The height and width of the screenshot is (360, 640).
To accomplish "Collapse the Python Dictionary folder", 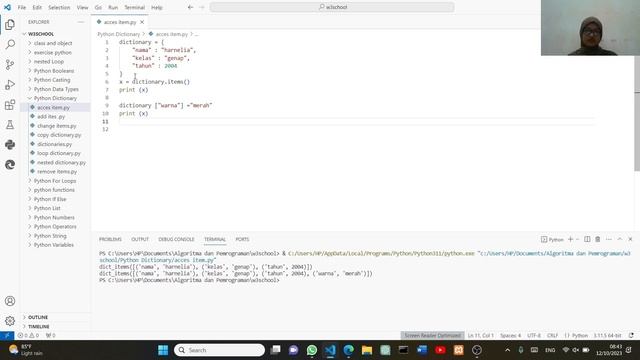I will click(x=55, y=98).
